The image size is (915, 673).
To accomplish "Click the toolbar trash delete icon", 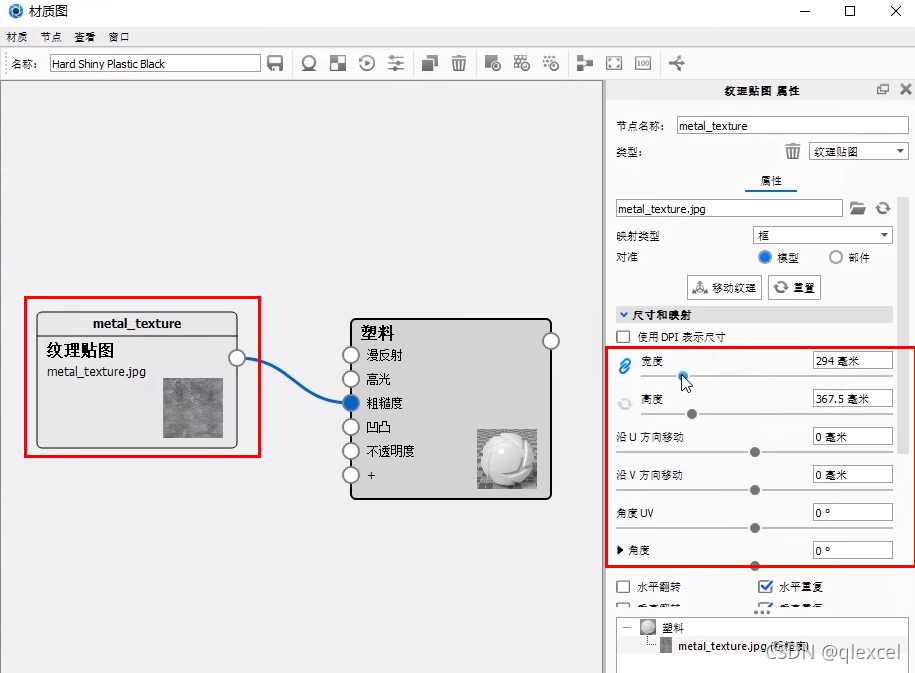I will [x=459, y=63].
